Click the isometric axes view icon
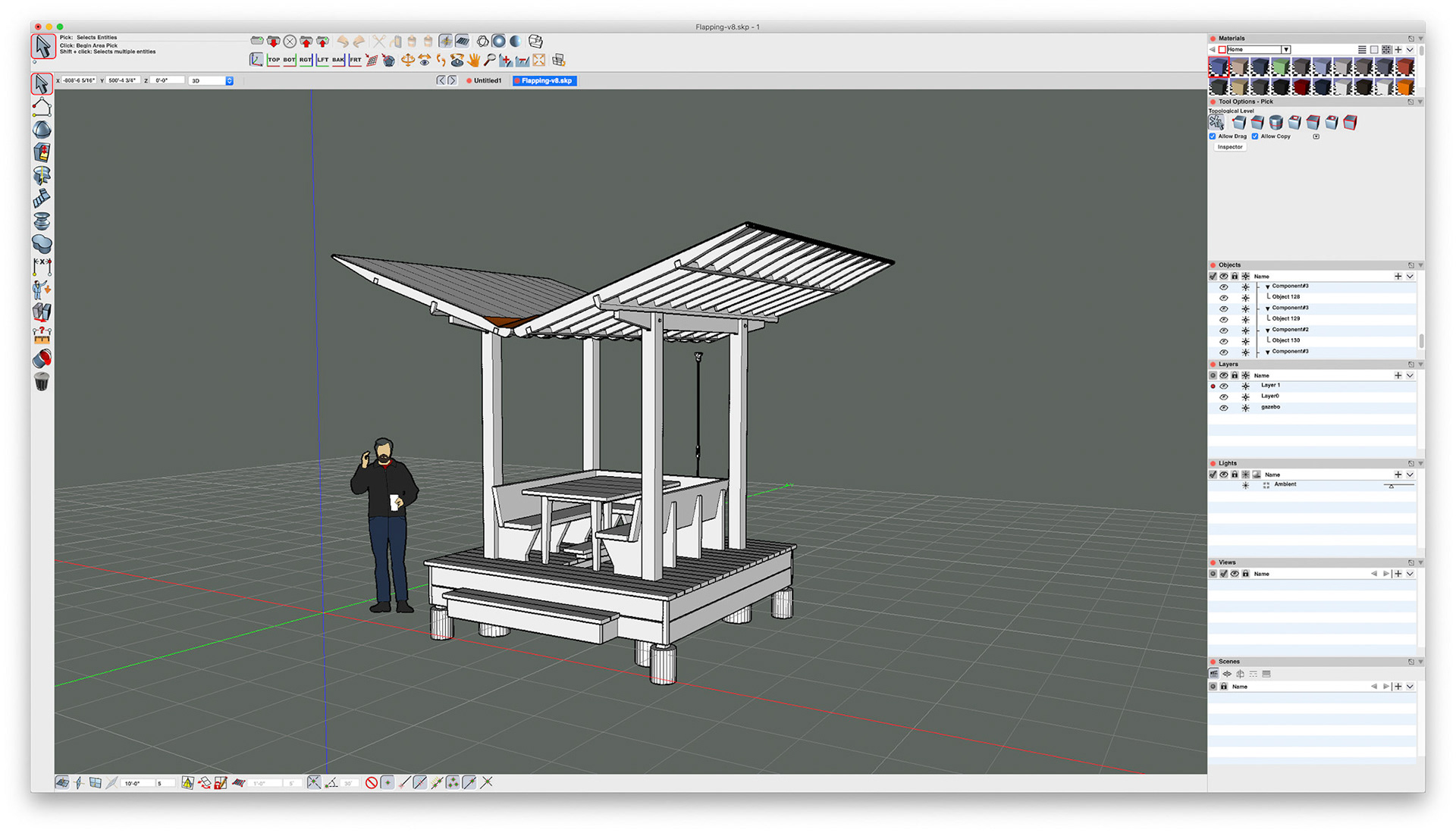1456x833 pixels. coord(256,60)
